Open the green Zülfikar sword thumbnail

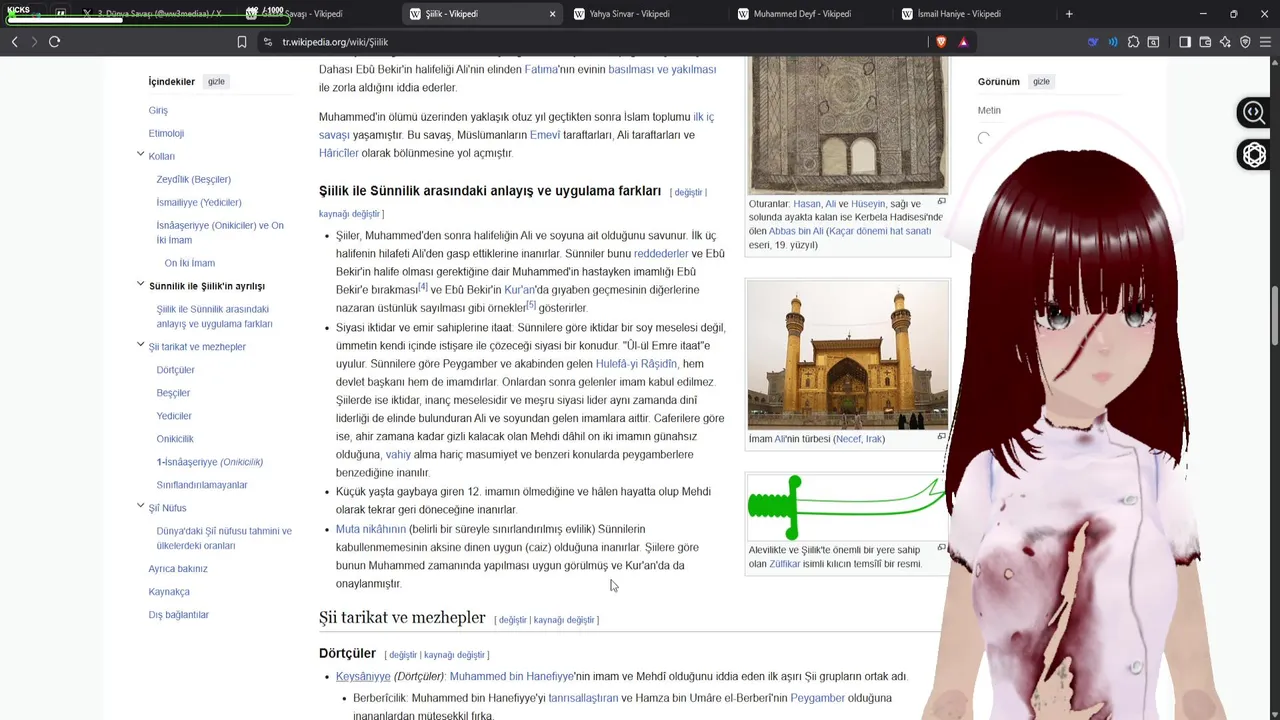coord(847,508)
